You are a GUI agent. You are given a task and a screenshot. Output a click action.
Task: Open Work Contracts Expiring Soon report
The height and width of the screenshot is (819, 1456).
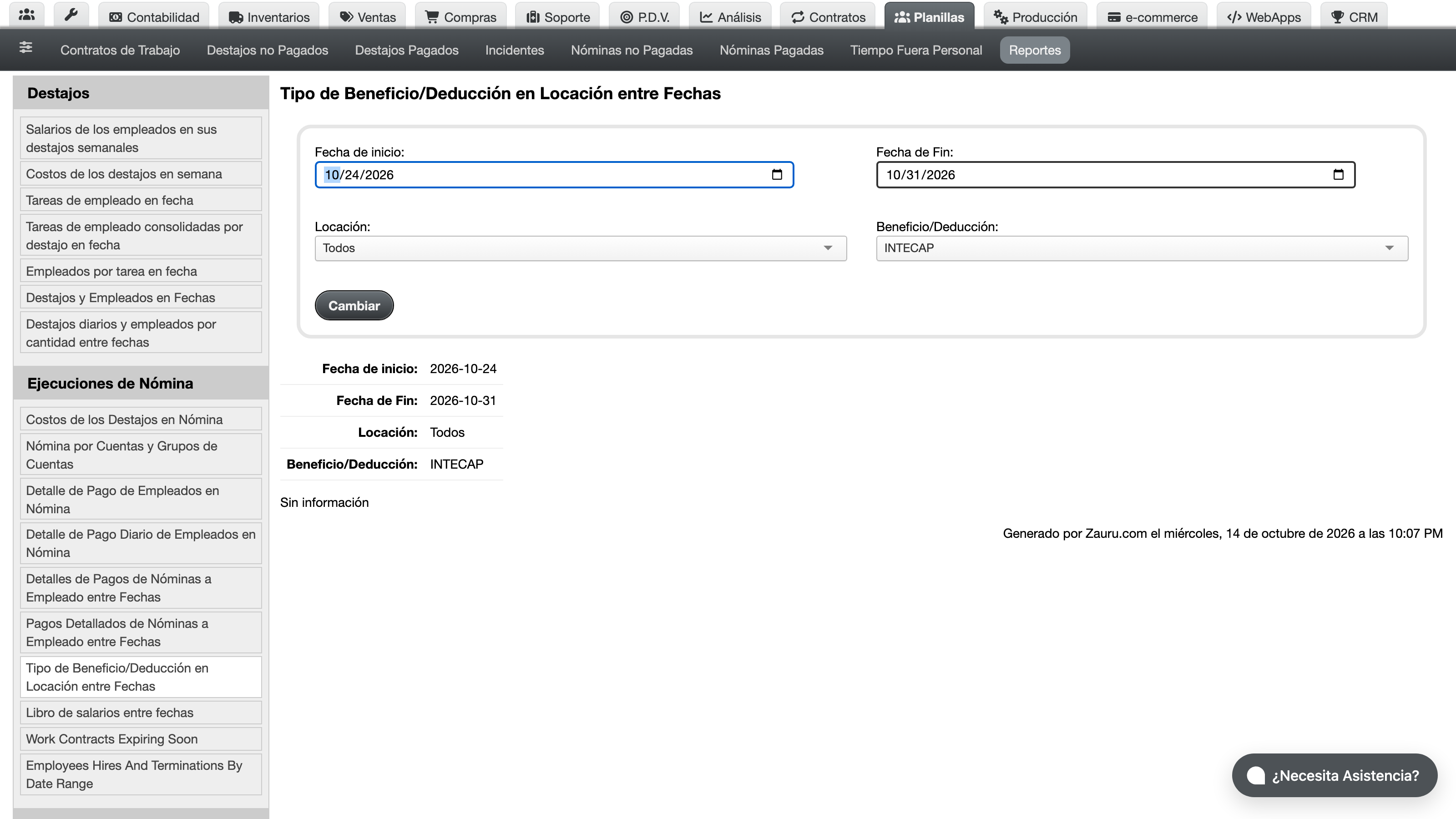(141, 739)
